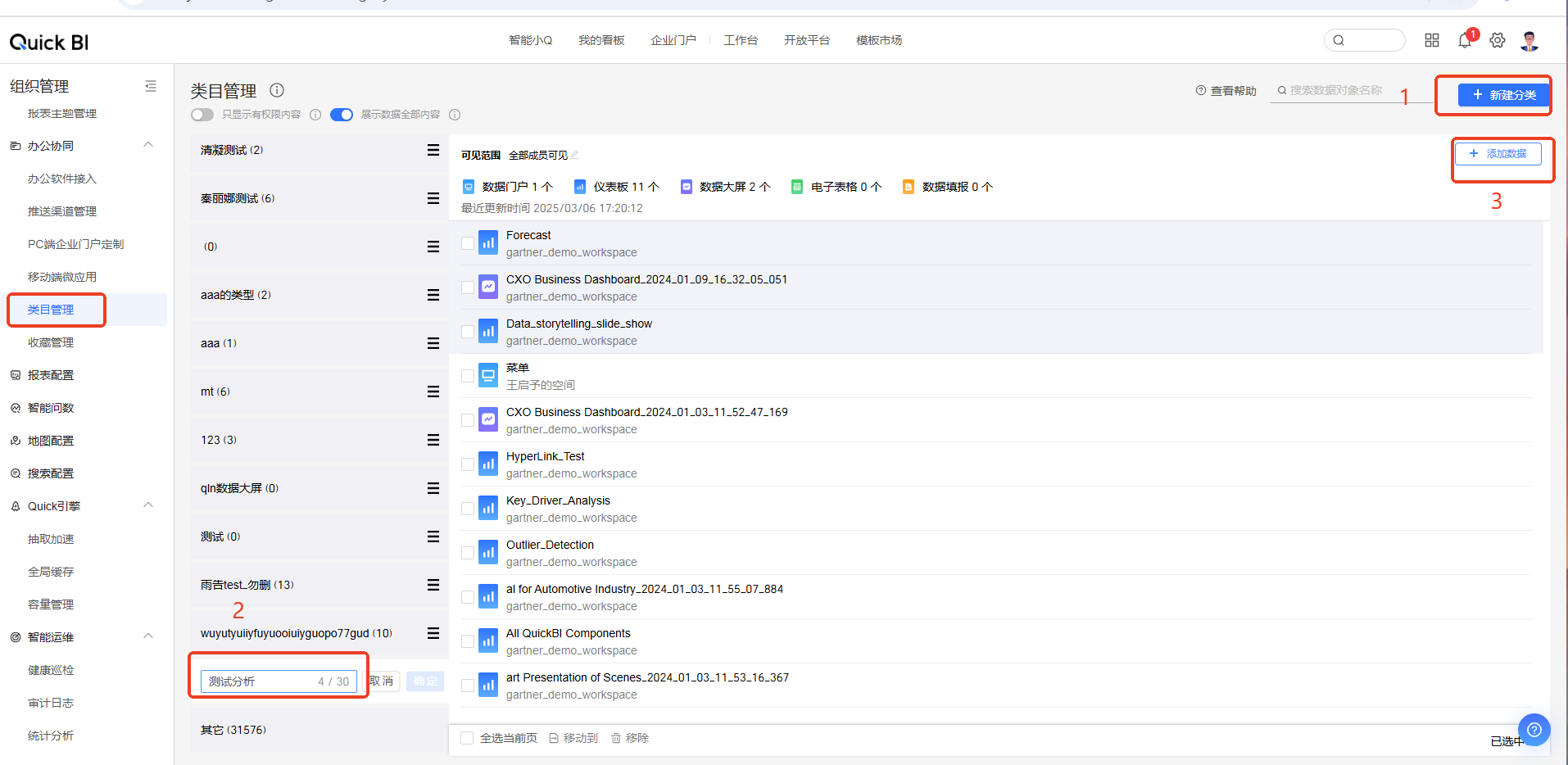The image size is (1568, 765).
Task: Toggle the 只显示有权限内容 switch
Action: click(x=202, y=115)
